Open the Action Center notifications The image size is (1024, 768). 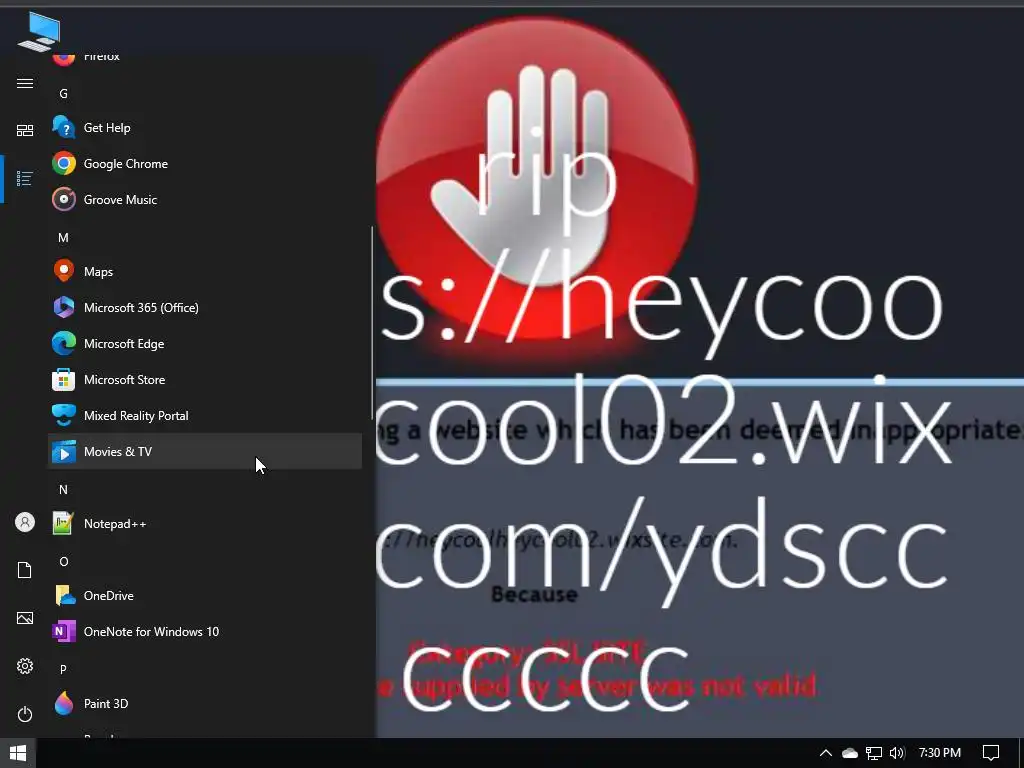tap(991, 753)
